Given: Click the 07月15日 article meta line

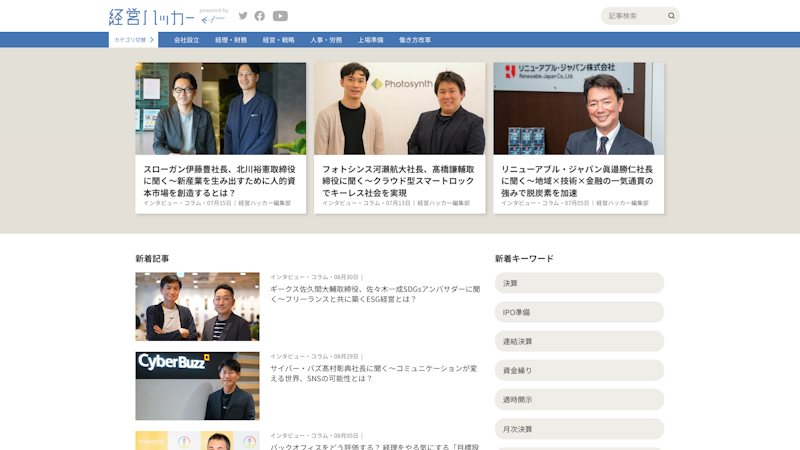Looking at the screenshot, I should click(217, 203).
